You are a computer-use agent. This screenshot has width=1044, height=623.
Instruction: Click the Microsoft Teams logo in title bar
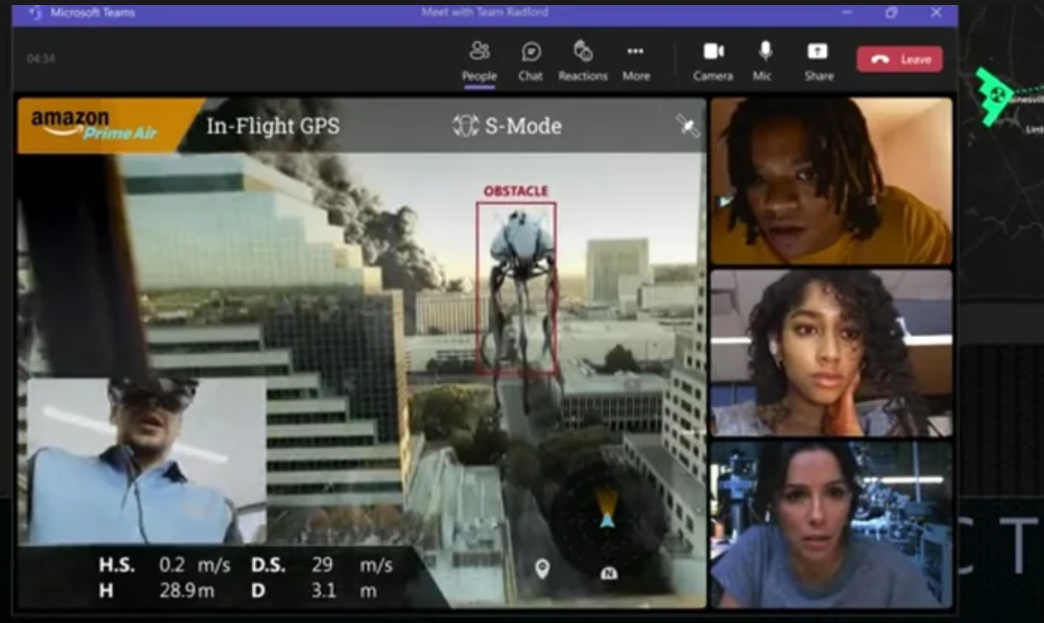coord(35,13)
